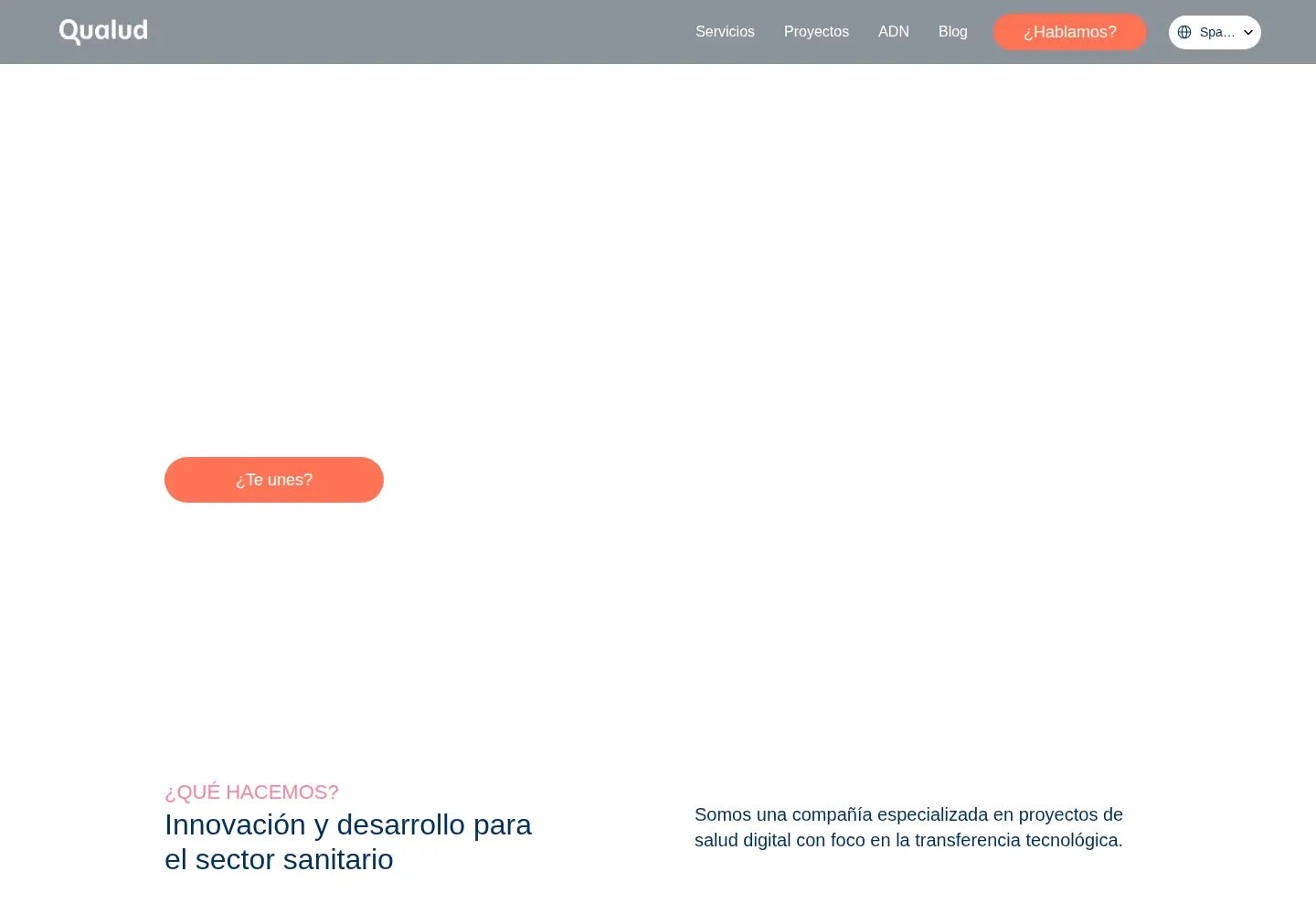Click the Qualud logo
Screen dimensions: 1316x914
tap(103, 32)
